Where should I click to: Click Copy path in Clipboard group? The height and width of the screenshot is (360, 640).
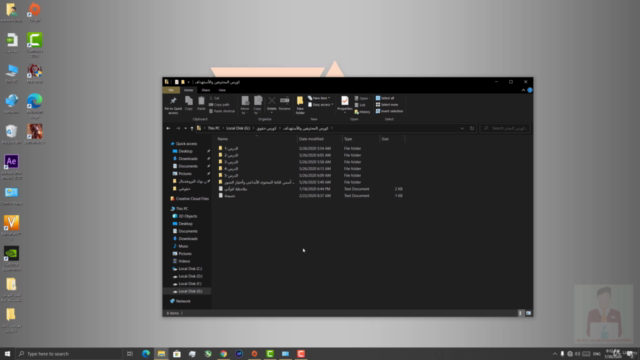pos(219,104)
